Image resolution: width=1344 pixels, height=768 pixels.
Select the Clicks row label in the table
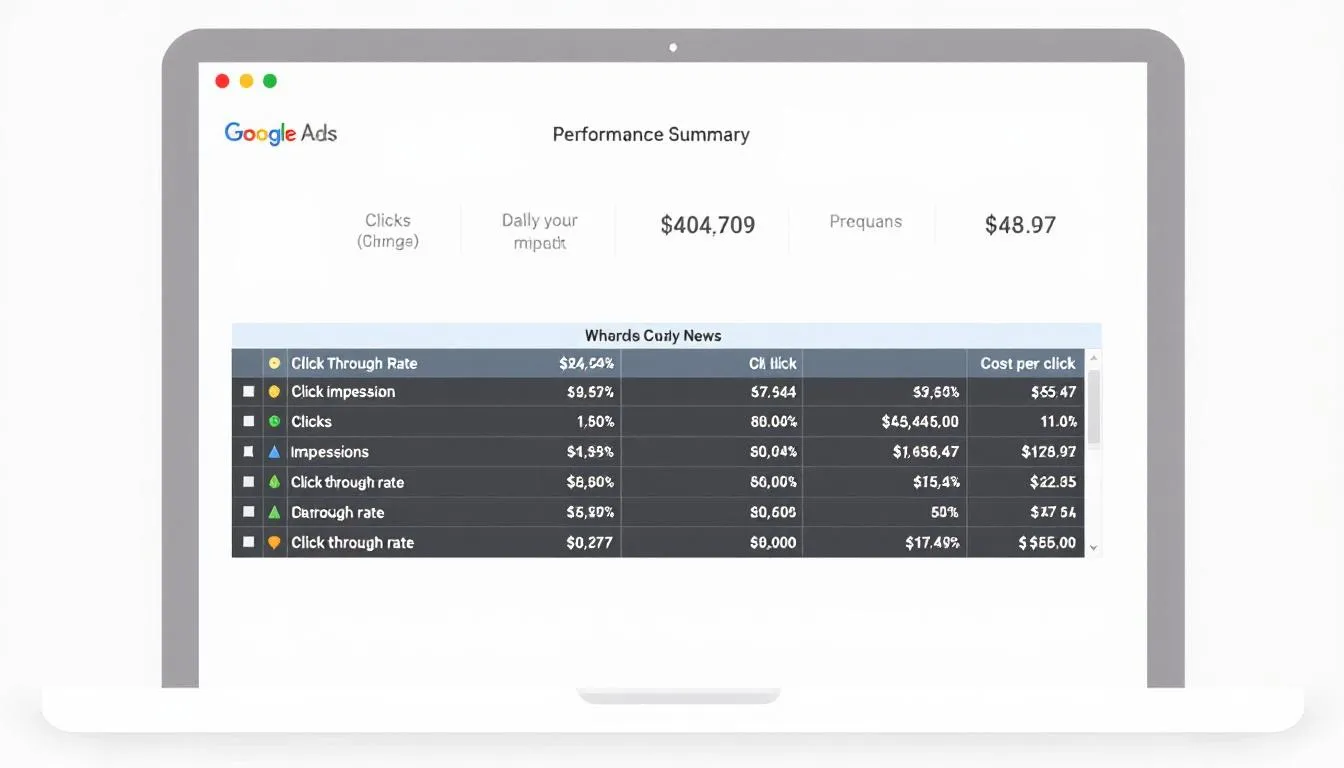311,422
